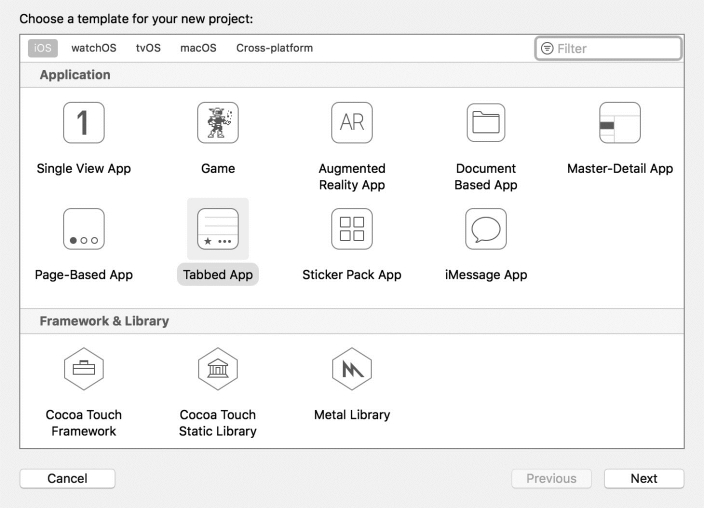The image size is (704, 508).
Task: Select the iOS platform tab
Action: tap(43, 48)
